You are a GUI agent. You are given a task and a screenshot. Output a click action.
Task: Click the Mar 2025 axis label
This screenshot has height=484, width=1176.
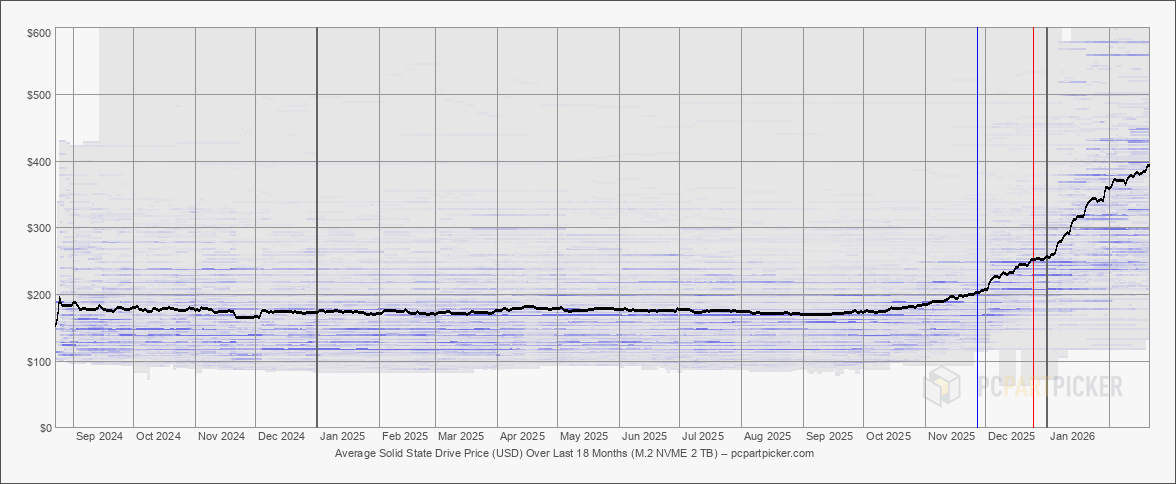coord(461,436)
